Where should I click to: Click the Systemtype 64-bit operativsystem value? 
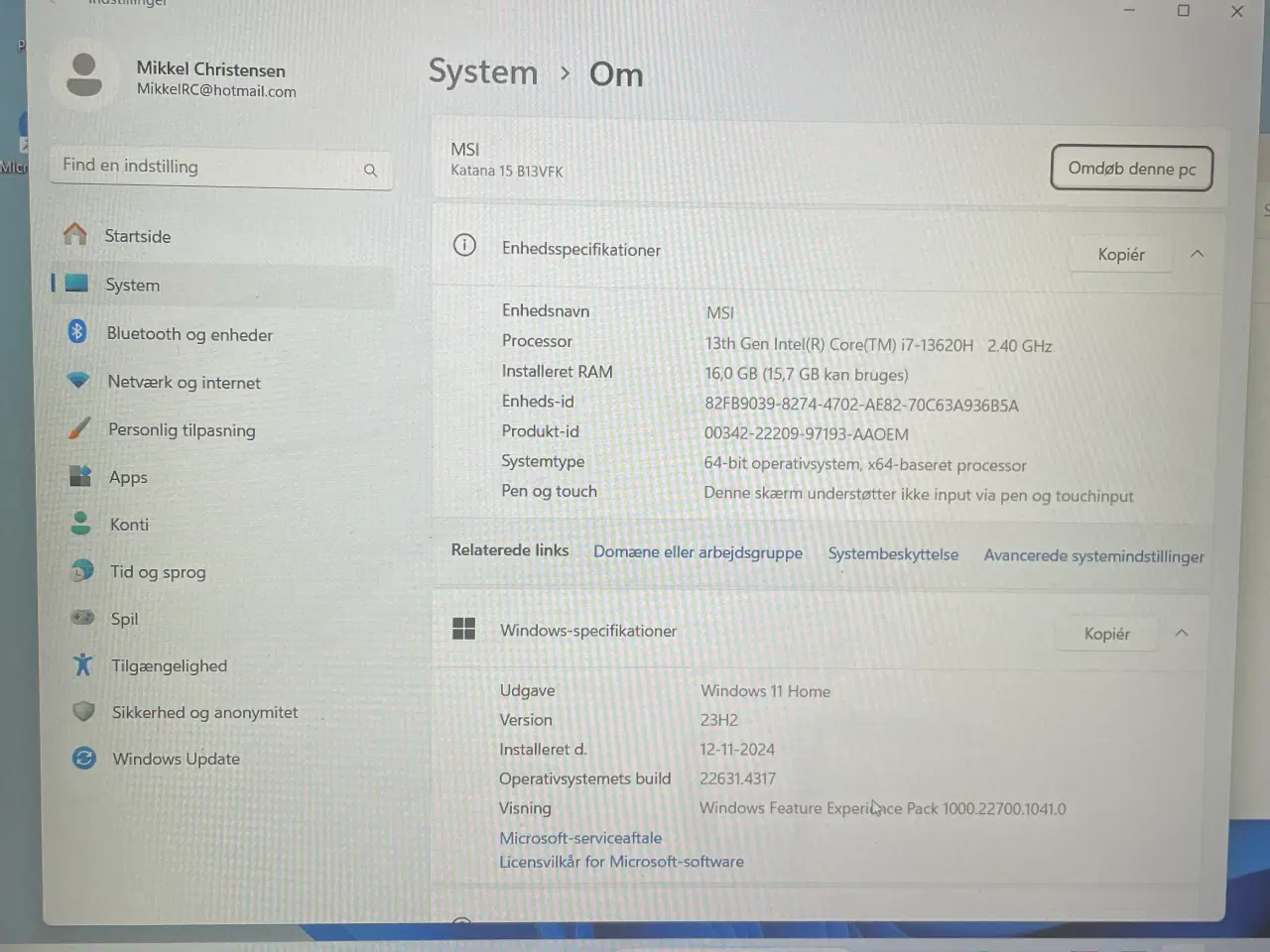(865, 464)
